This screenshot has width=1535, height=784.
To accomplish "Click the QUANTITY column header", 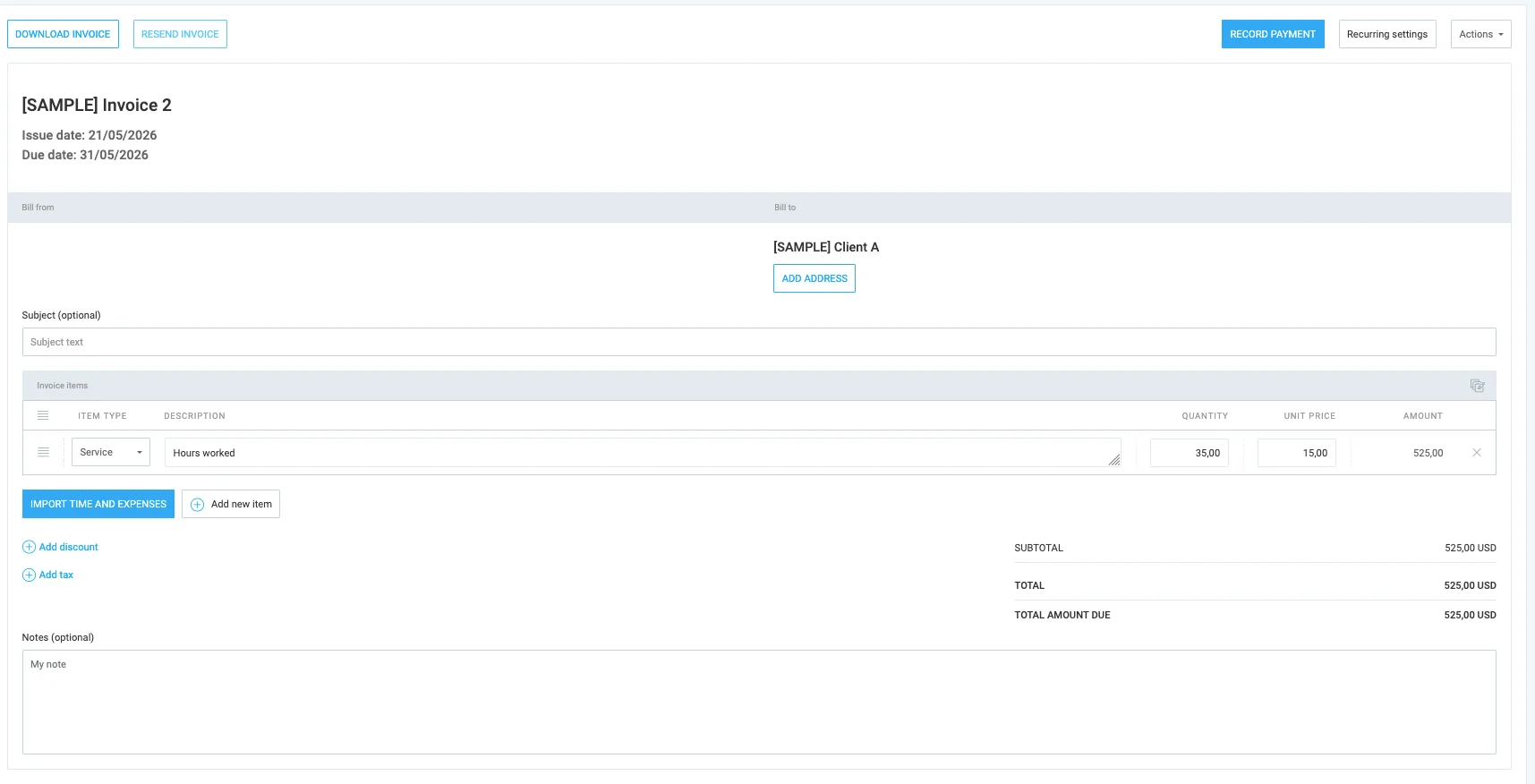I will pos(1205,416).
